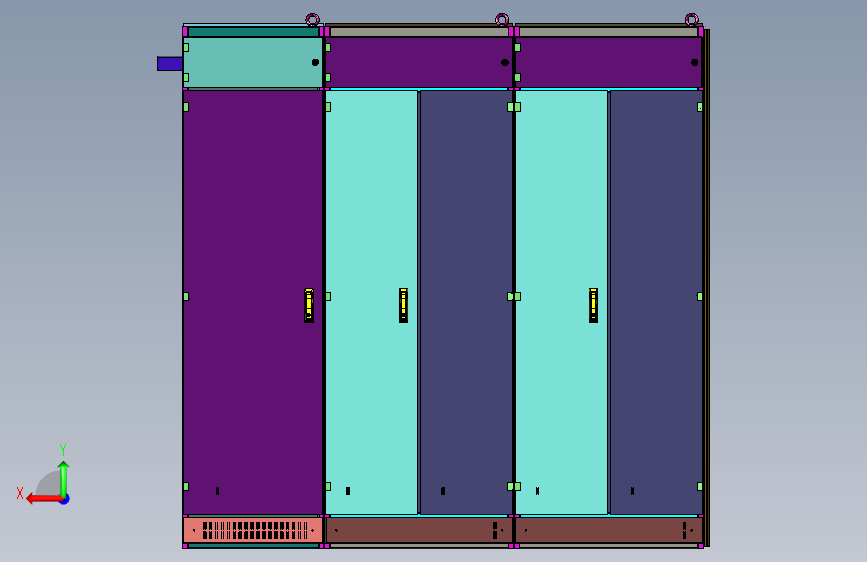
Task: Select the lifting eye bolt above the teal cabinet
Action: click(312, 20)
